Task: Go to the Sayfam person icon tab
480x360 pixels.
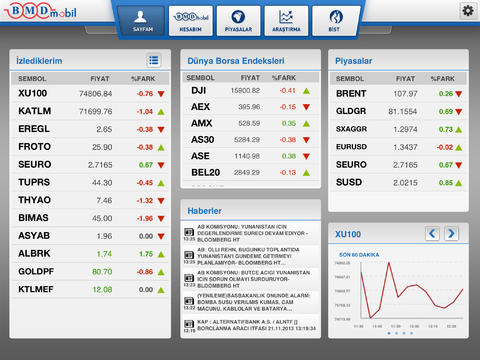Action: tap(142, 20)
